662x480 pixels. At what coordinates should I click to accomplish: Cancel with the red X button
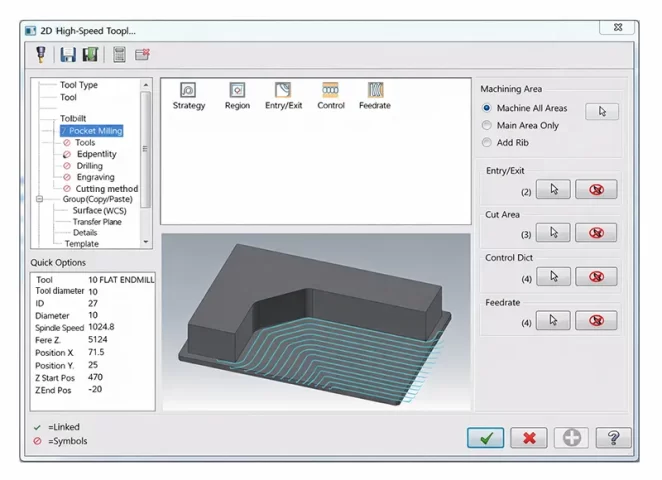coord(529,438)
